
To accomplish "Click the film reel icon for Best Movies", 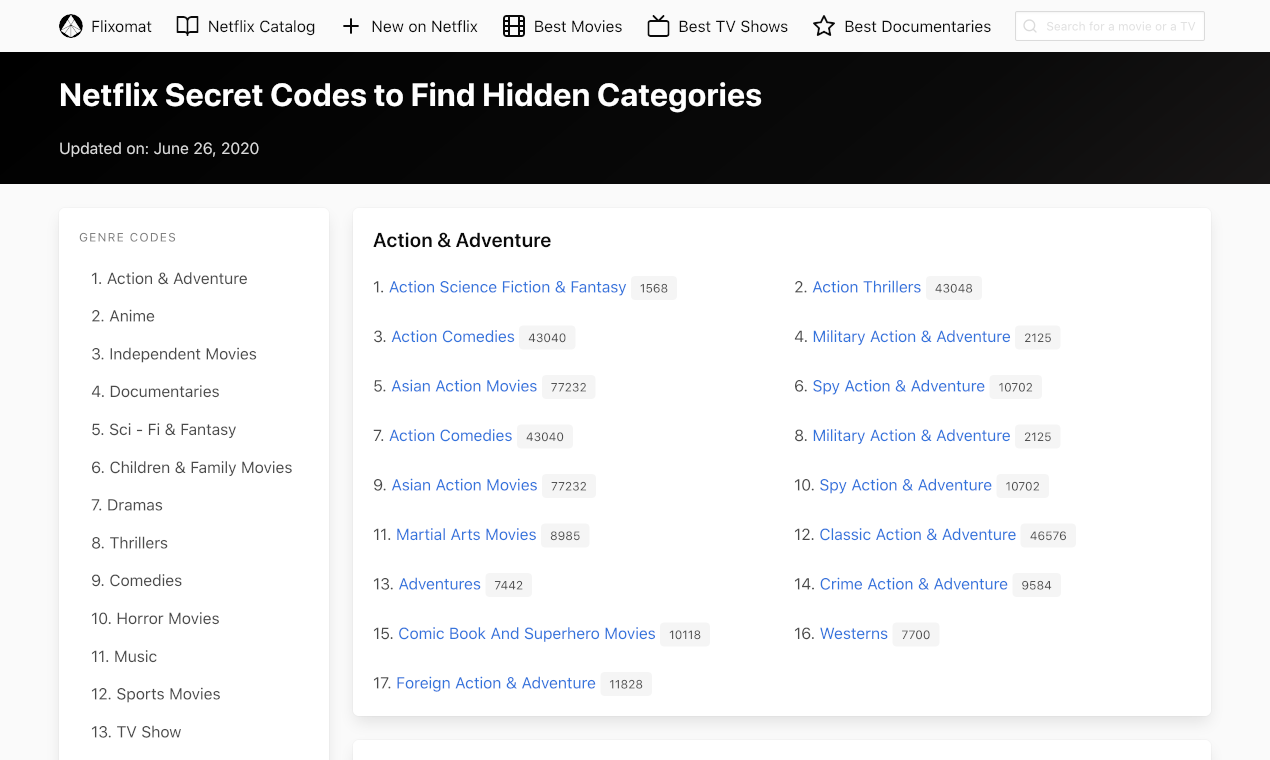I will (x=513, y=25).
